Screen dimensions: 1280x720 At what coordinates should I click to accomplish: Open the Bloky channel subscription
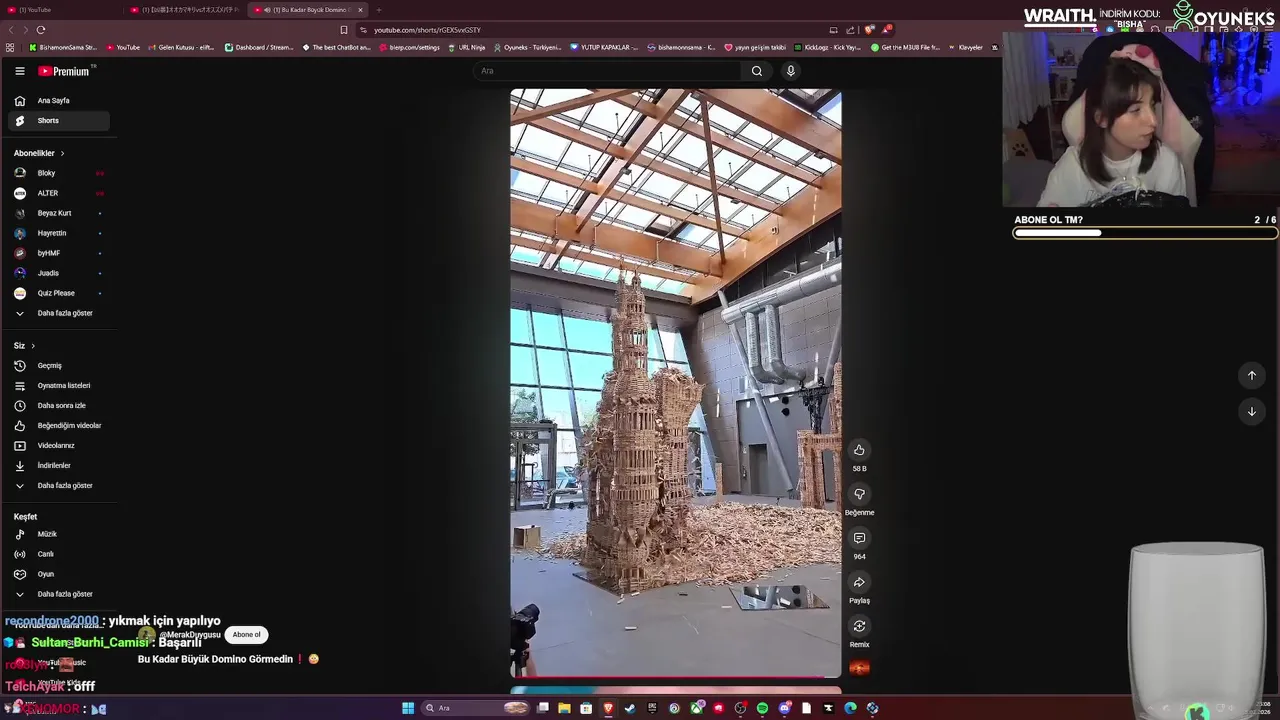(59, 173)
